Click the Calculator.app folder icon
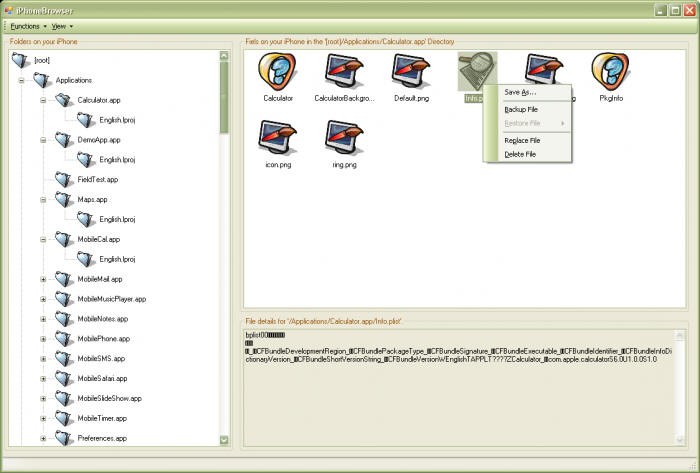 pyautogui.click(x=64, y=100)
